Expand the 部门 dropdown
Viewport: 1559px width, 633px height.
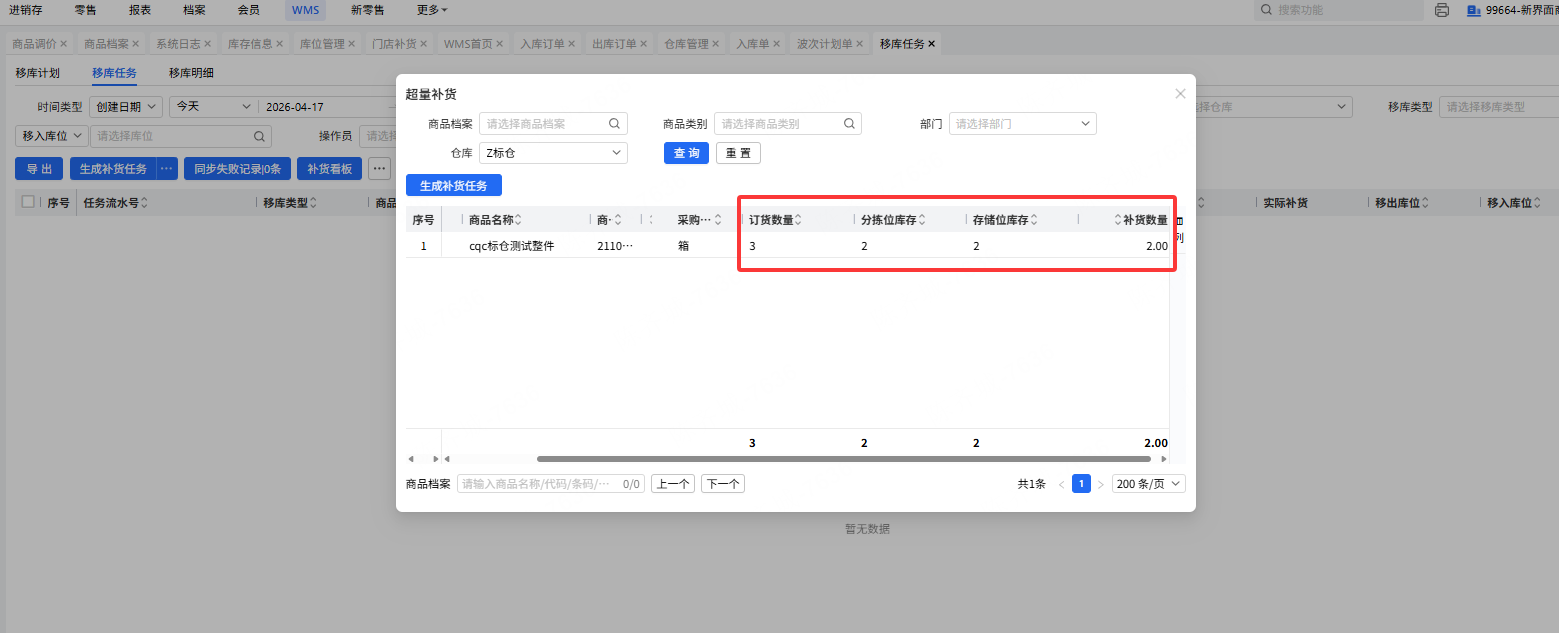pos(1022,124)
